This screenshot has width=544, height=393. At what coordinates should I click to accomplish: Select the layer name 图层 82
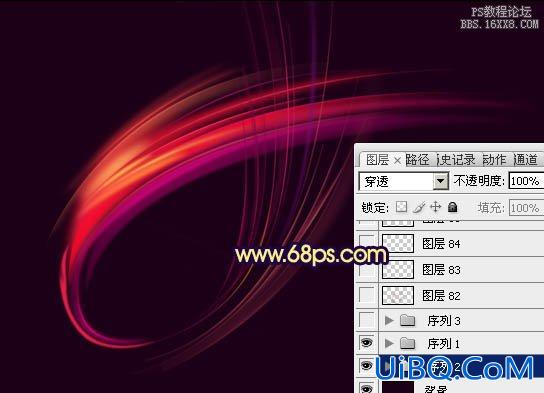coord(441,296)
